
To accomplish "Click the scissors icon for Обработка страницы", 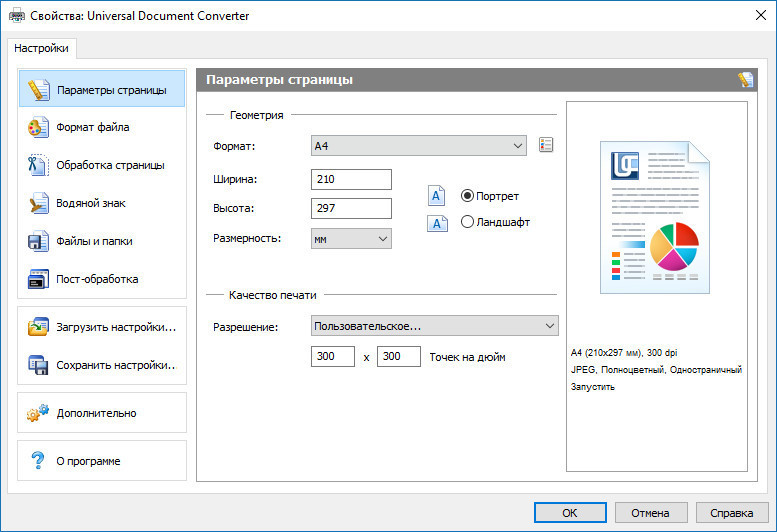I will (38, 165).
